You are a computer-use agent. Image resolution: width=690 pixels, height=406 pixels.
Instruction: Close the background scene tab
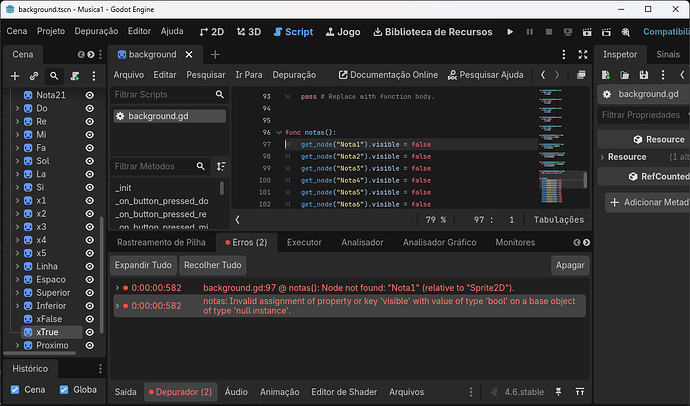[189, 55]
